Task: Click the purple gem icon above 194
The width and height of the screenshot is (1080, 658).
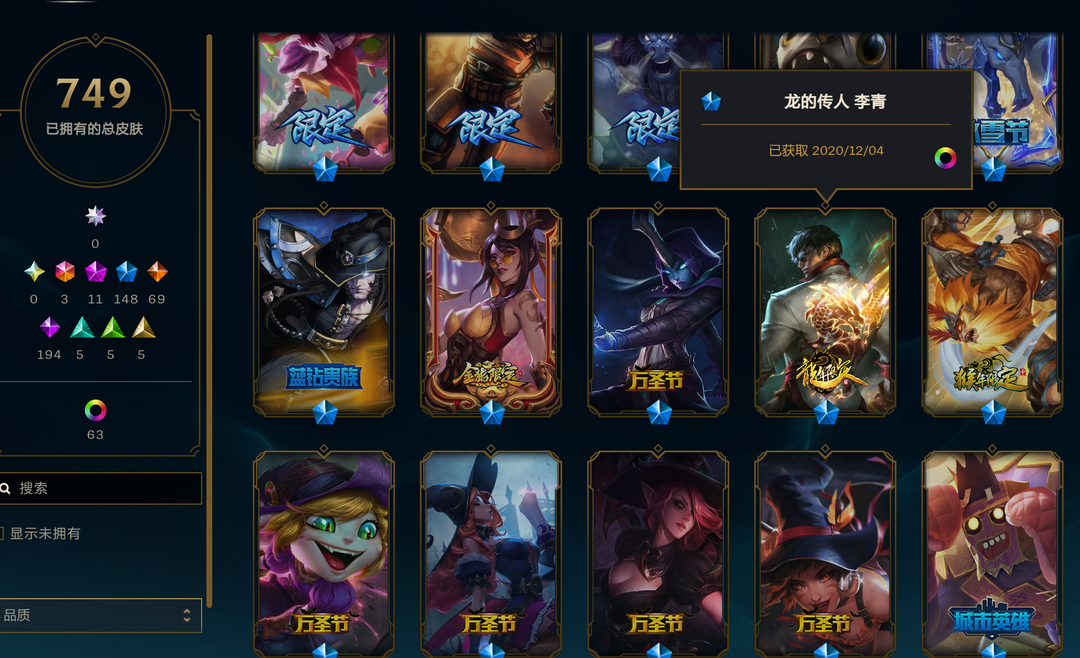Action: 50,327
